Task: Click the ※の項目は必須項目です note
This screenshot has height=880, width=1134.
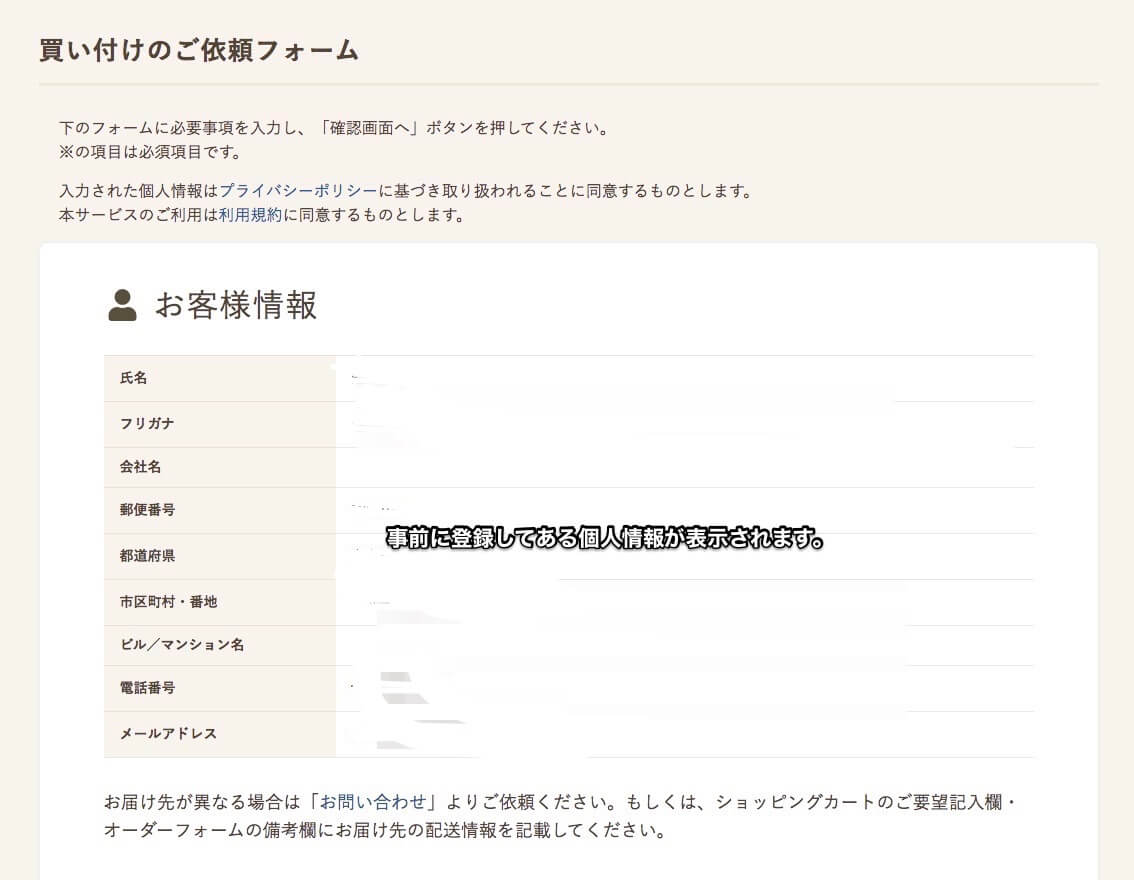Action: 150,153
